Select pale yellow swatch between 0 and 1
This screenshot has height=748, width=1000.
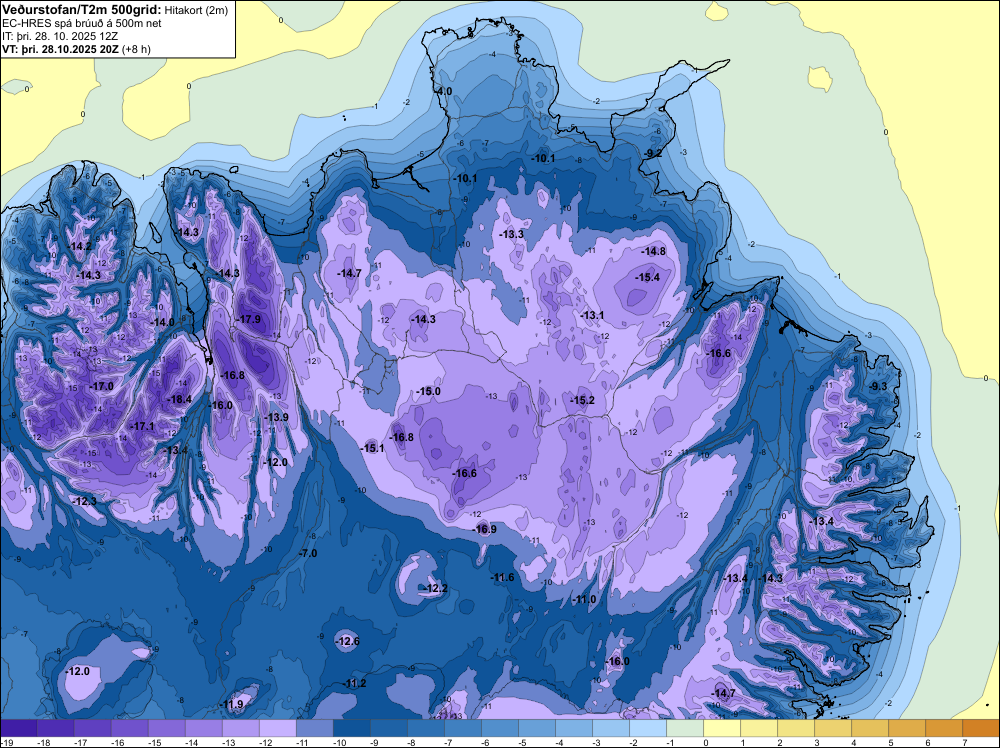coord(722,728)
